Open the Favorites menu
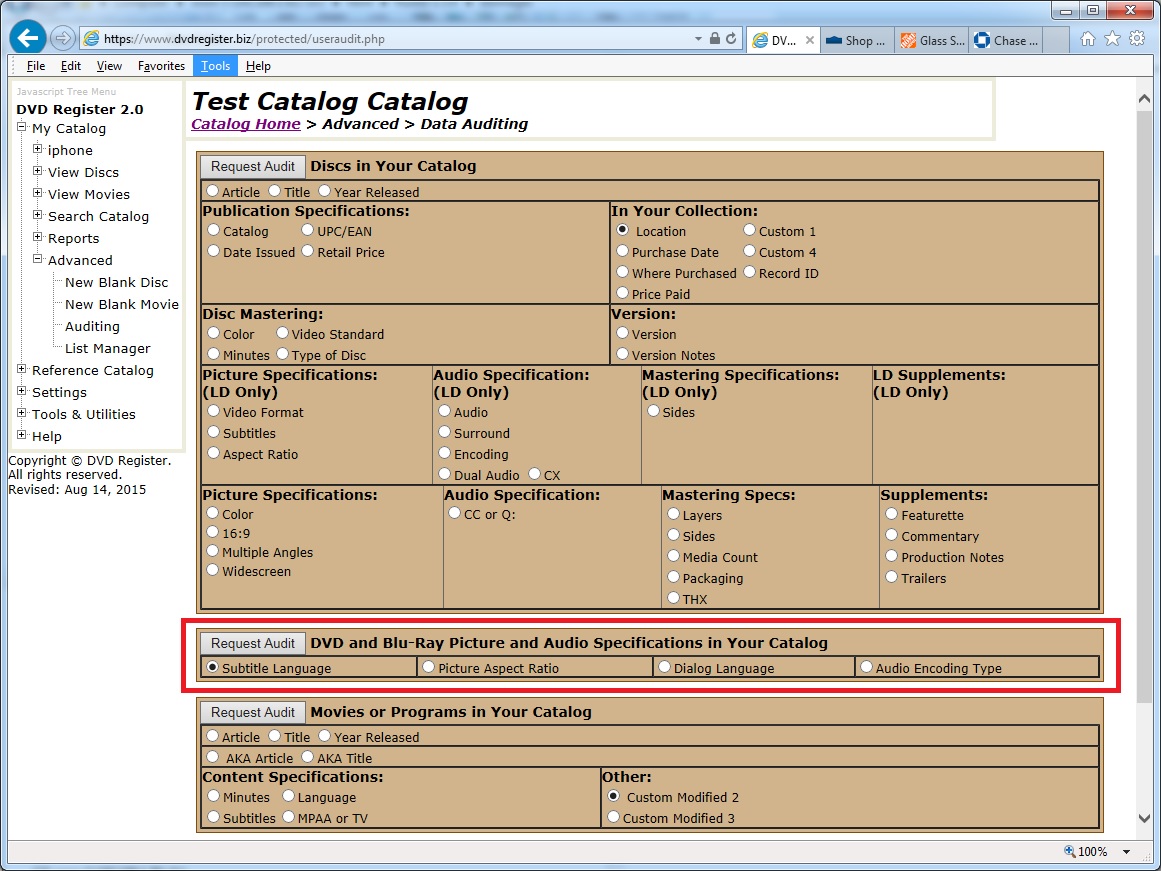This screenshot has height=871, width=1161. 161,66
